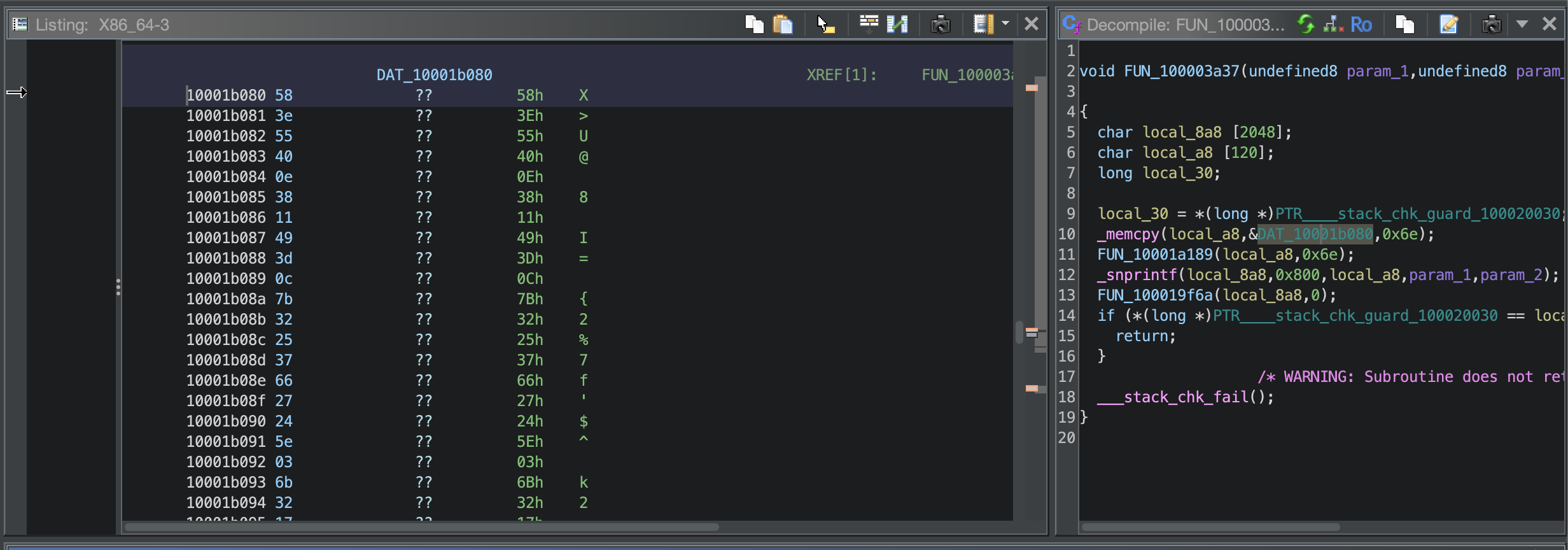Click _memcpy call on line 10
Screen dimensions: 1568x550
click(1129, 234)
